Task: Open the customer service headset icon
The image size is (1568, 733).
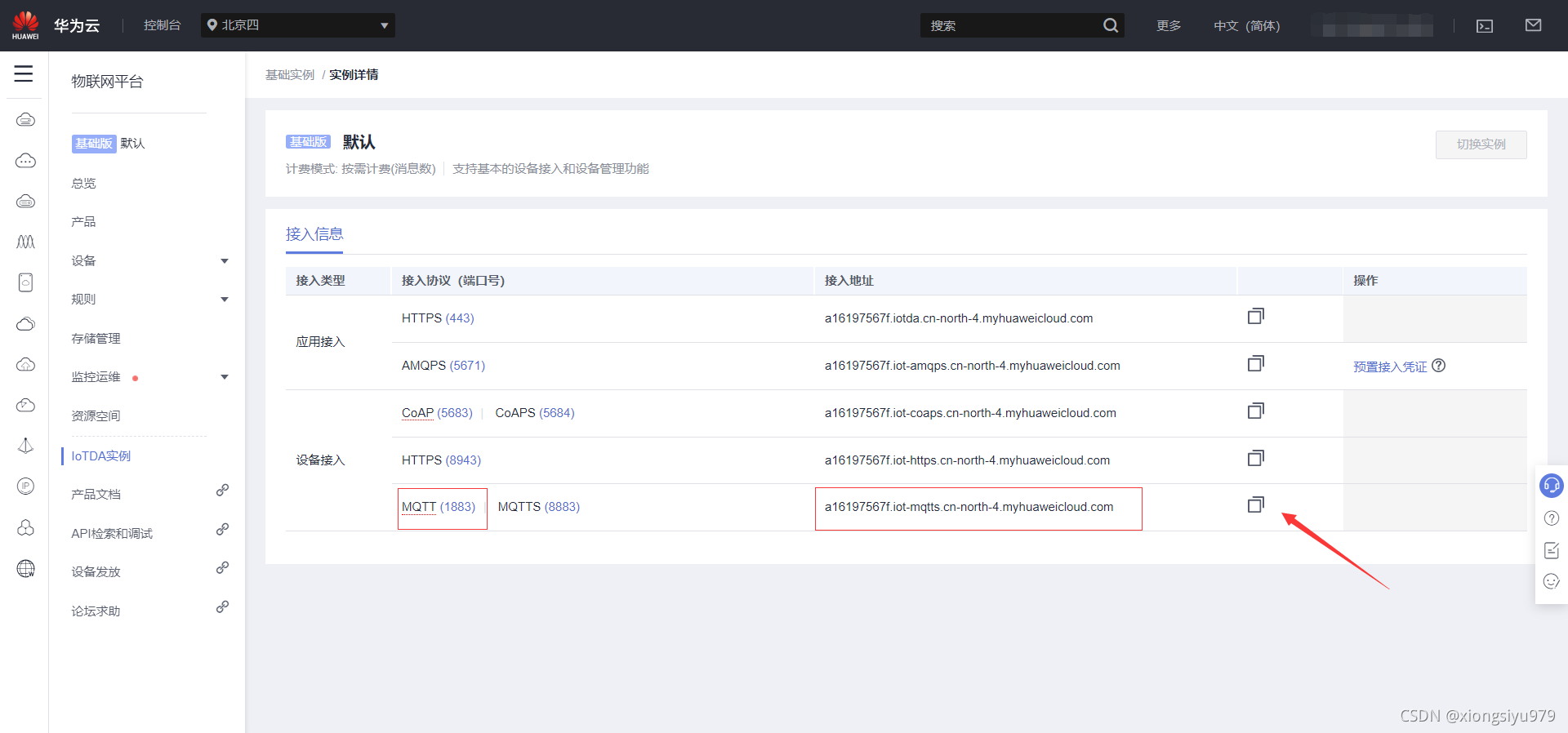Action: tap(1551, 486)
